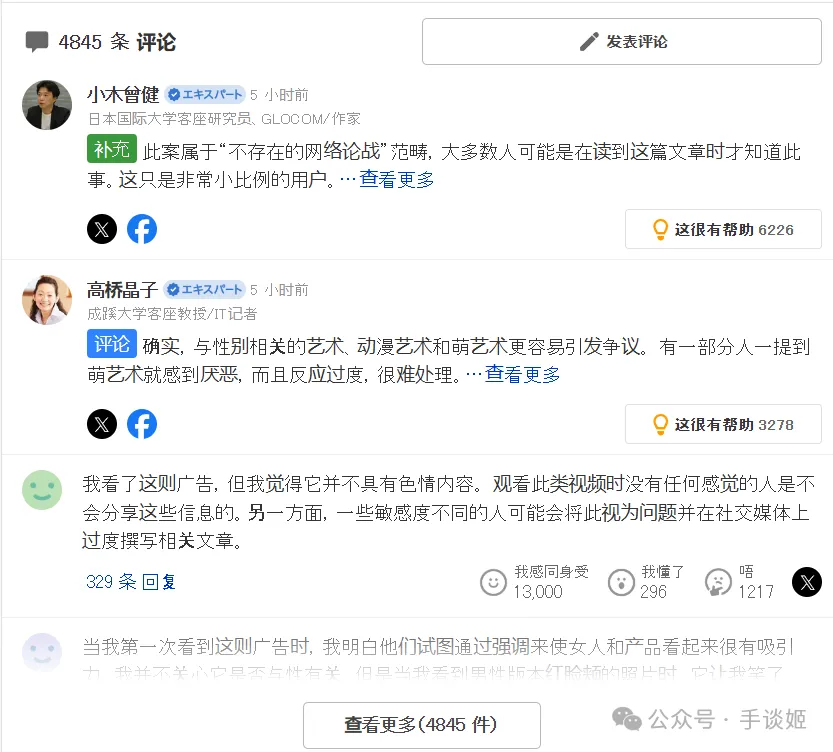Expand 查看更多 in 高桥晶子's comment

point(522,375)
